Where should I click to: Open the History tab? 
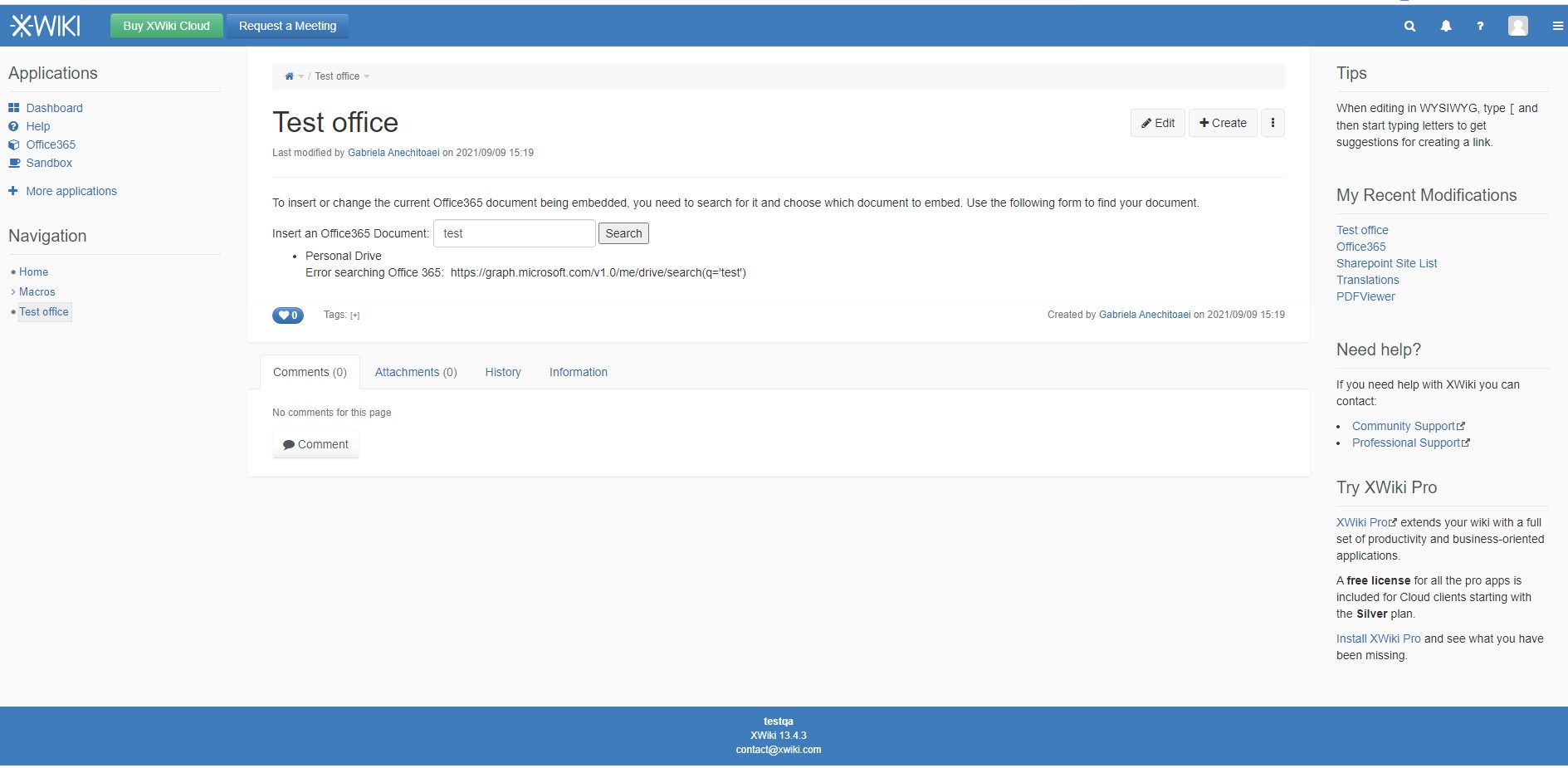click(x=502, y=372)
